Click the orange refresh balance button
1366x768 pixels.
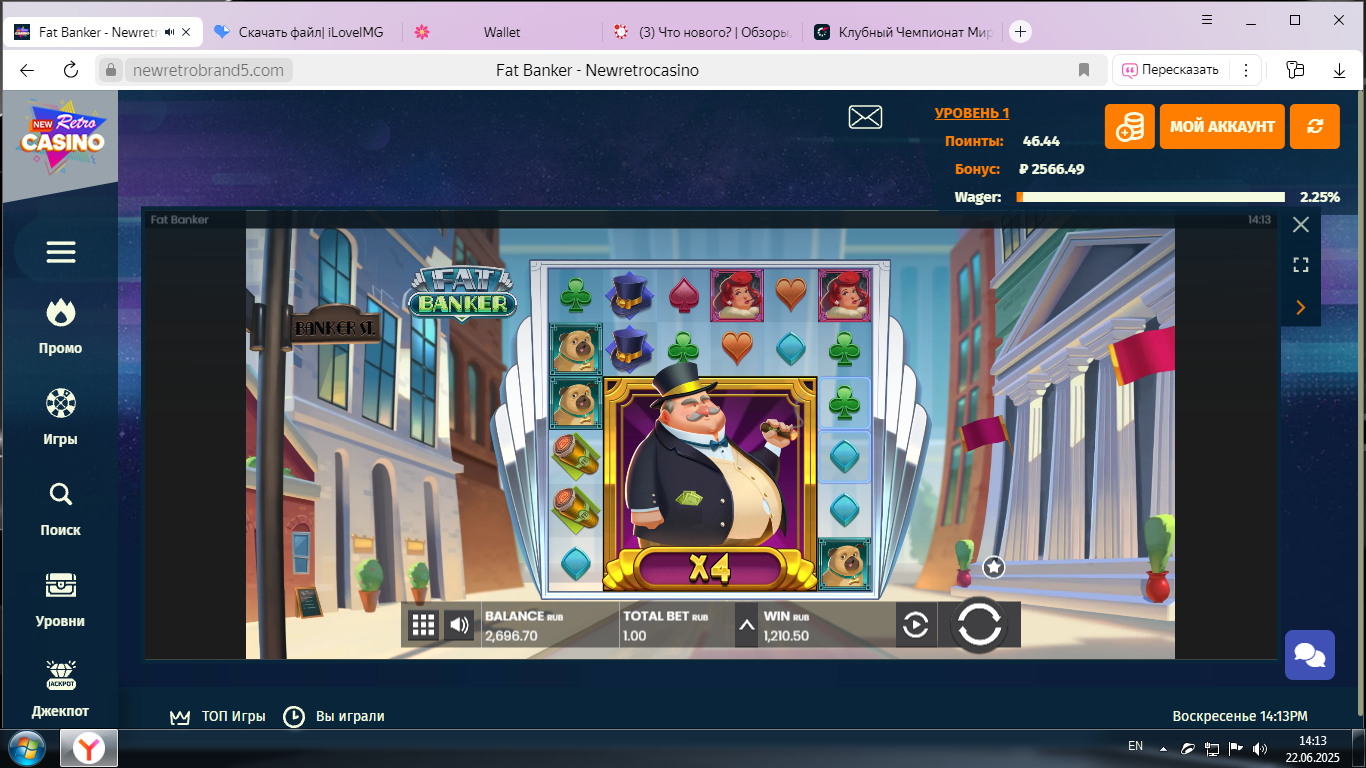[x=1315, y=127]
